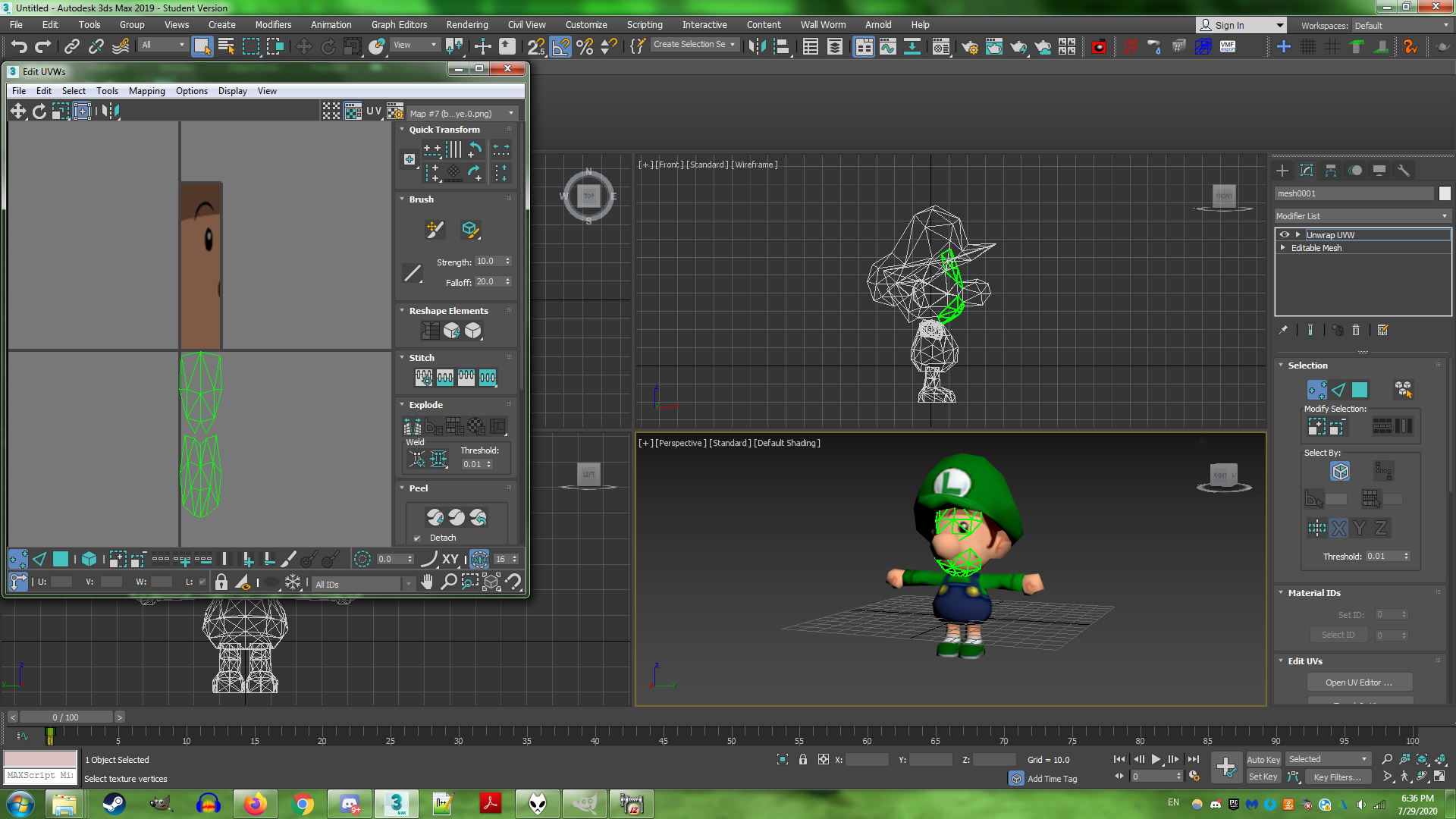Collapse the Material IDs rollout
1456x819 pixels.
(x=1281, y=593)
